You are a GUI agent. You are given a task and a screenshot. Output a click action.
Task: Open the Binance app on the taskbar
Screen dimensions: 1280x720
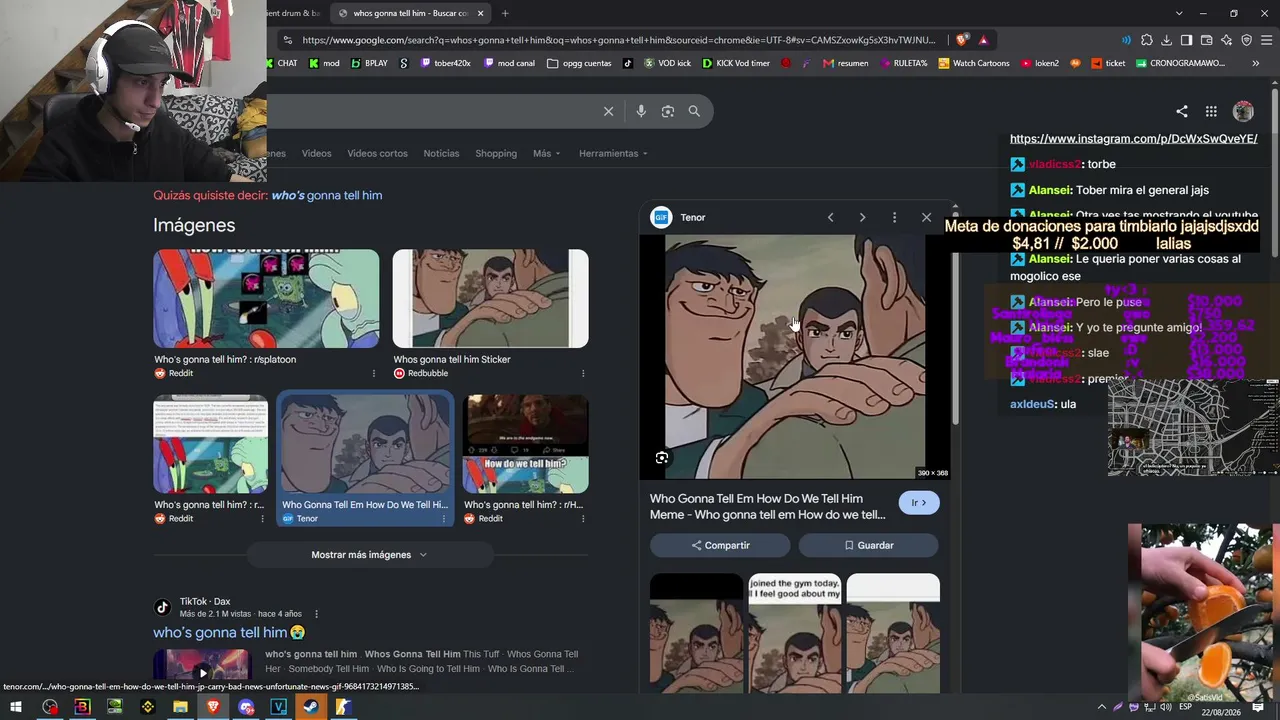pyautogui.click(x=148, y=707)
